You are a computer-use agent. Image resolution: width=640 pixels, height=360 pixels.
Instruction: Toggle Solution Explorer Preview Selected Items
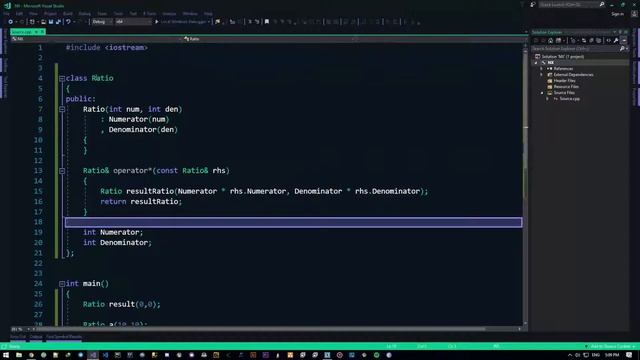pyautogui.click(x=624, y=40)
